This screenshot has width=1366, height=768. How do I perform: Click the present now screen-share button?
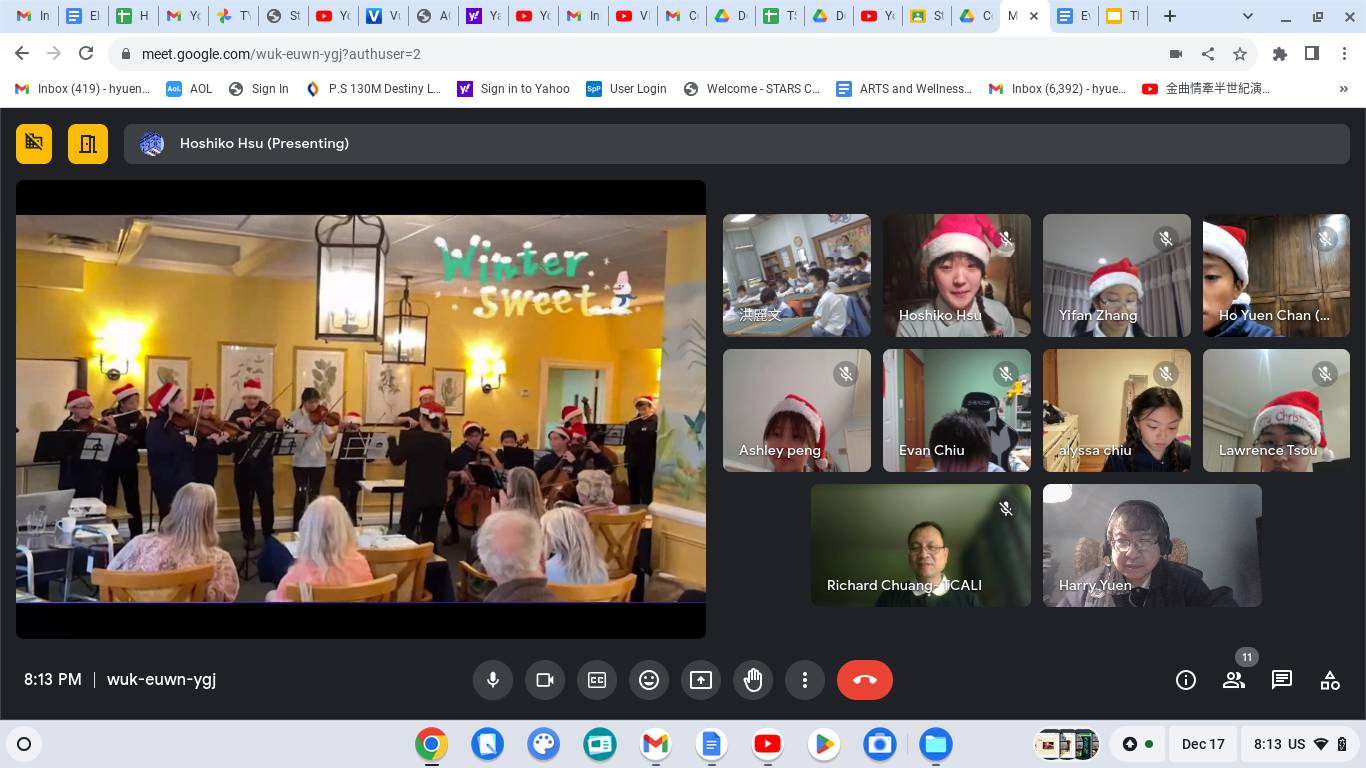701,680
